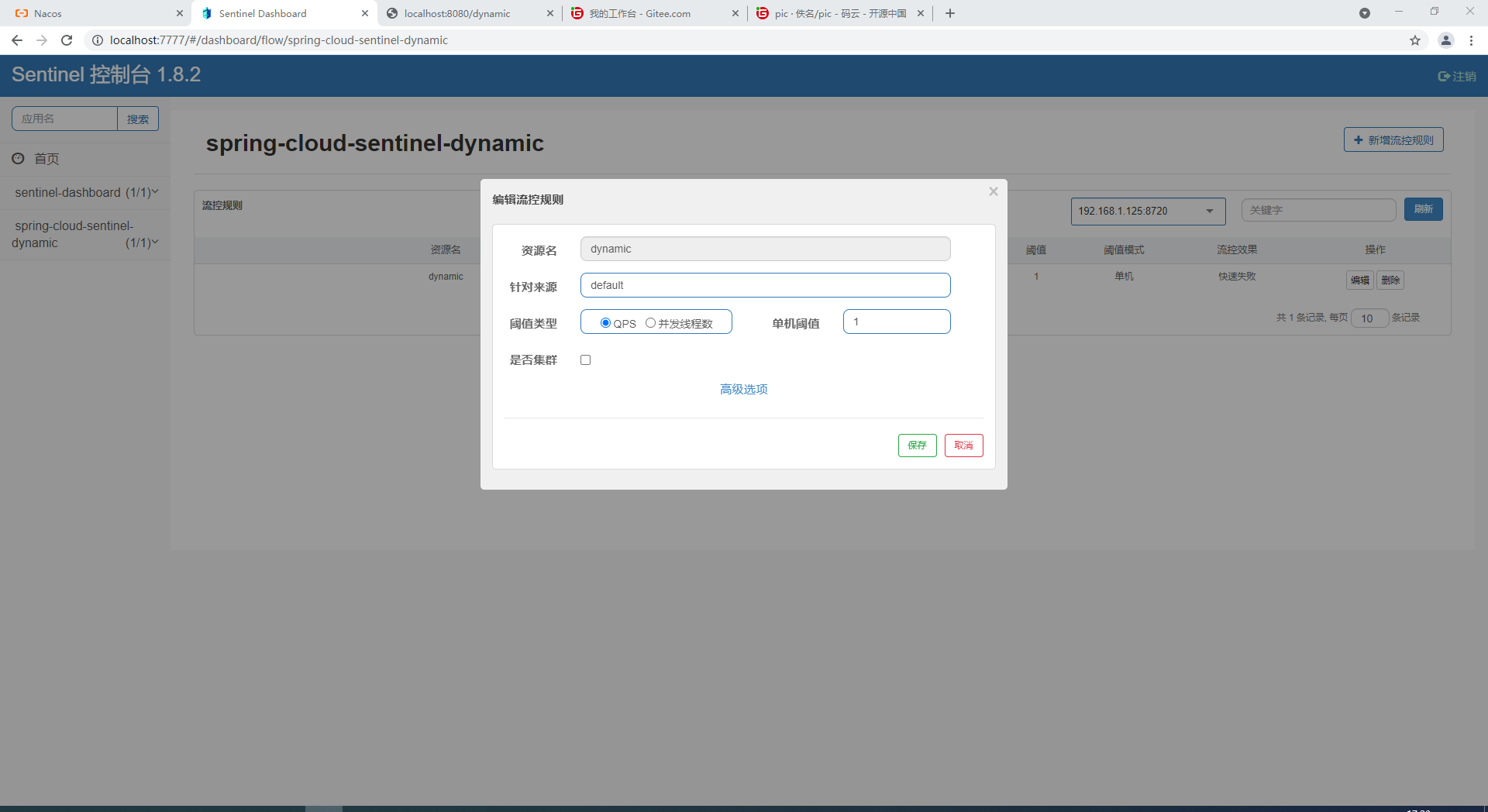
Task: Select the QPS threshold type radio
Action: pyautogui.click(x=605, y=323)
